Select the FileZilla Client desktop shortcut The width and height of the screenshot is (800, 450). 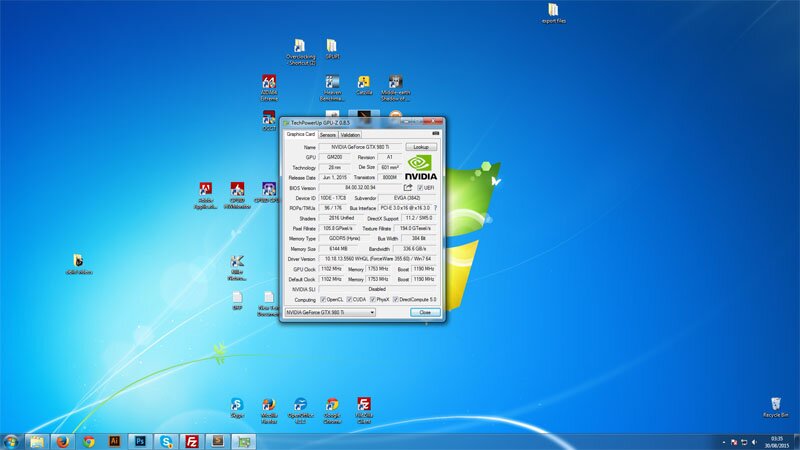point(364,411)
